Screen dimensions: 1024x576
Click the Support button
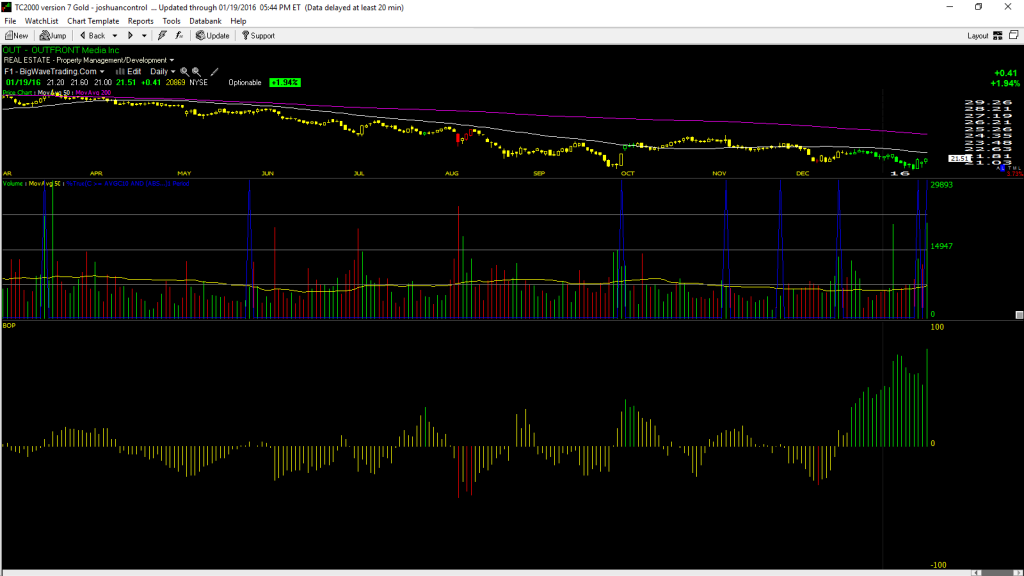coord(259,36)
